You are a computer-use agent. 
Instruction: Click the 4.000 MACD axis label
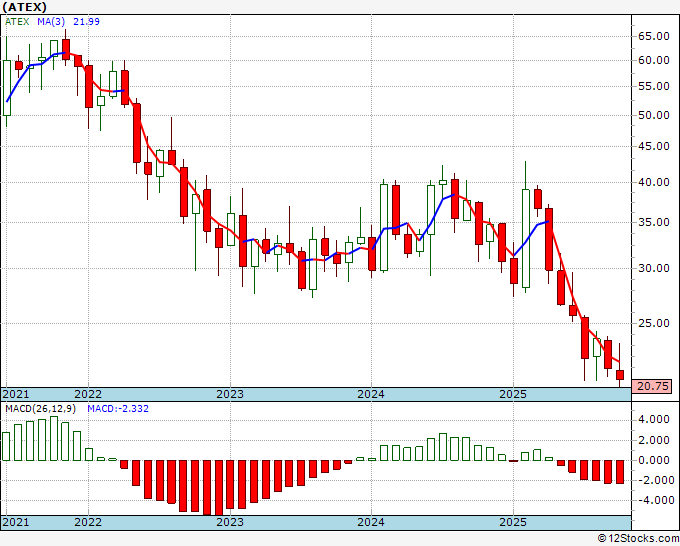point(656,419)
